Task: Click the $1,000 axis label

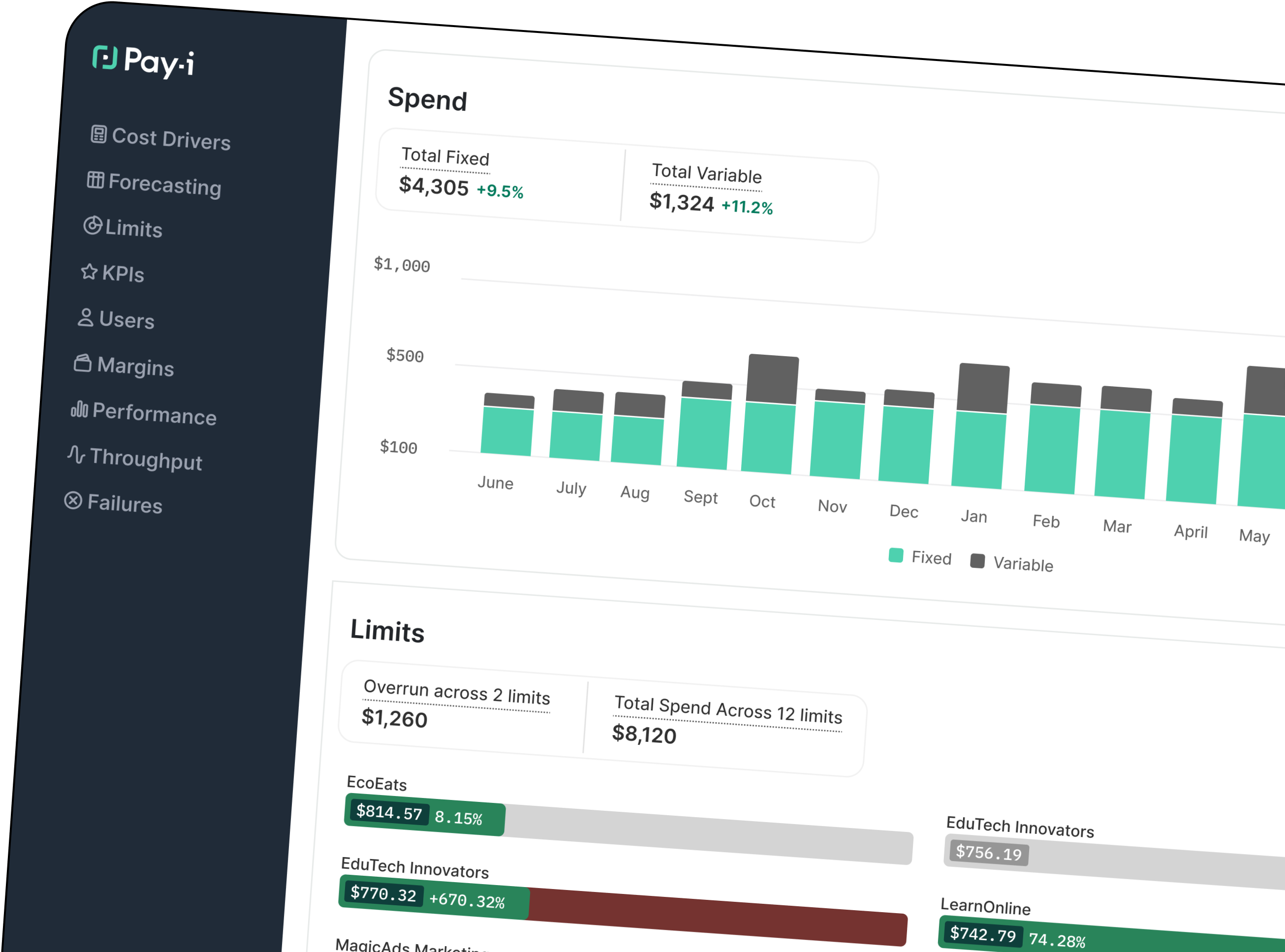Action: (402, 265)
